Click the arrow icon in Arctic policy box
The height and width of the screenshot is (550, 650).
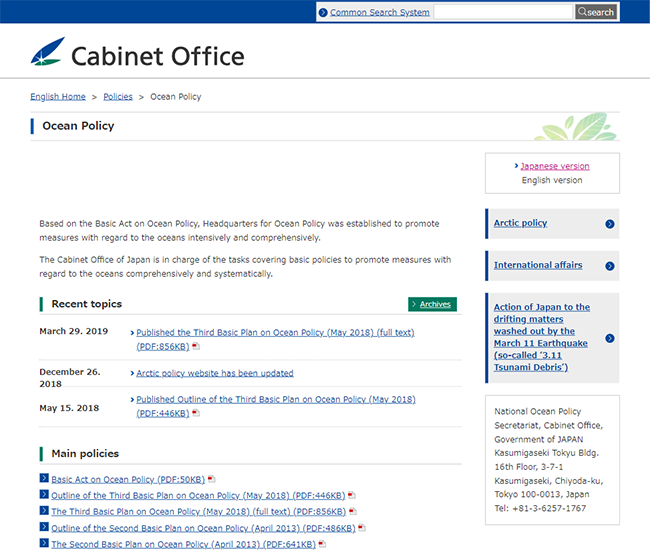coord(609,224)
